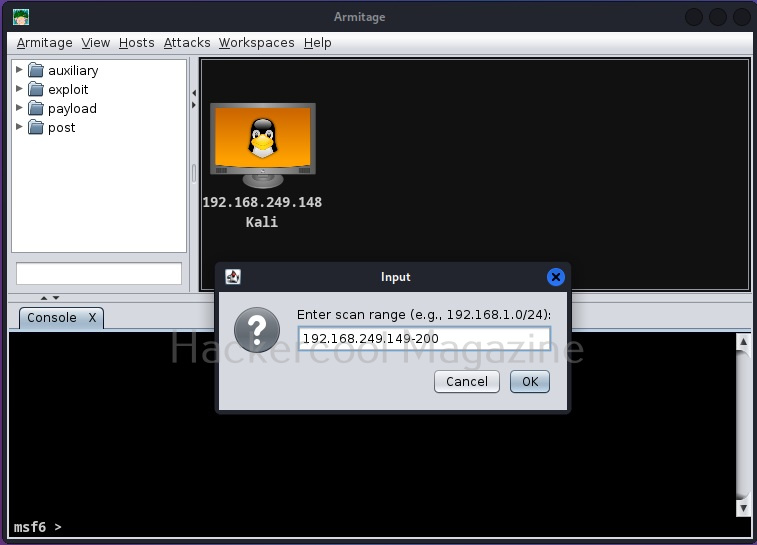
Task: Click the Kali host name label
Action: [x=262, y=222]
